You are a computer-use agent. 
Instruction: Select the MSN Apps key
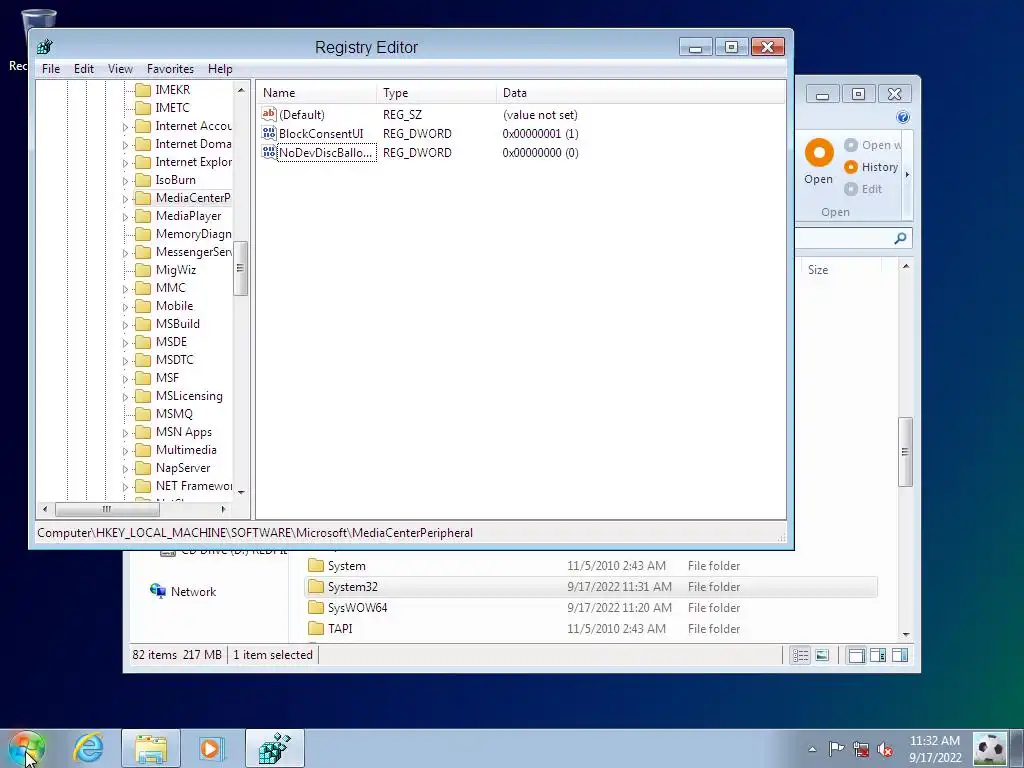tap(184, 432)
